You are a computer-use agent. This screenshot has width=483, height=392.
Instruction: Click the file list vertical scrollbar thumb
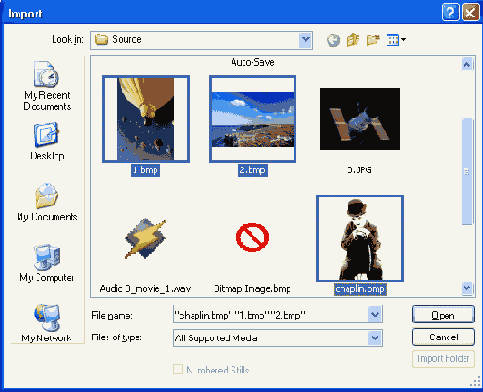pos(467,171)
